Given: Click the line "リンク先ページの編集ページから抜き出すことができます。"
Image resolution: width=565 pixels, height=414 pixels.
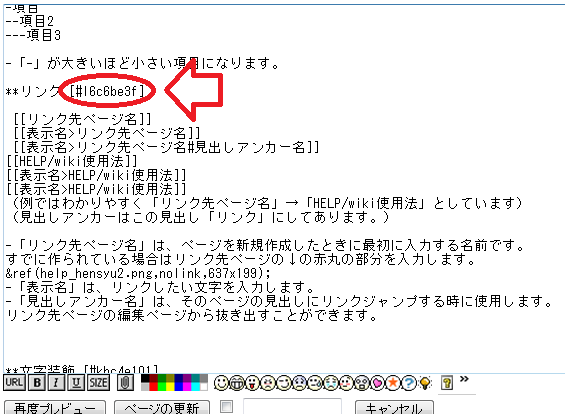Looking at the screenshot, I should pos(192,316).
